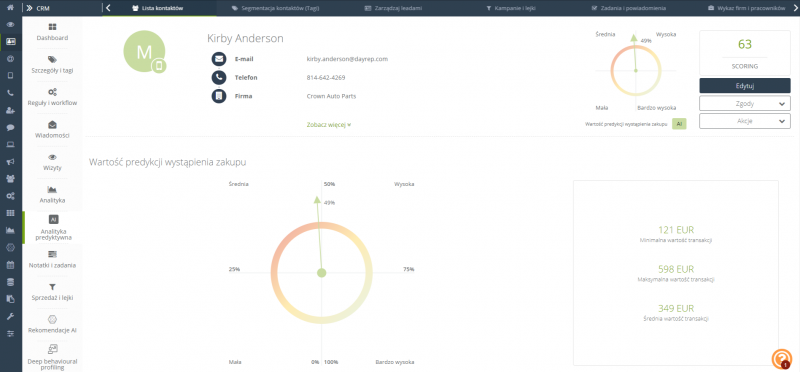The width and height of the screenshot is (800, 372).
Task: Go to the Sprzedaż i lejki section
Action: click(52, 292)
